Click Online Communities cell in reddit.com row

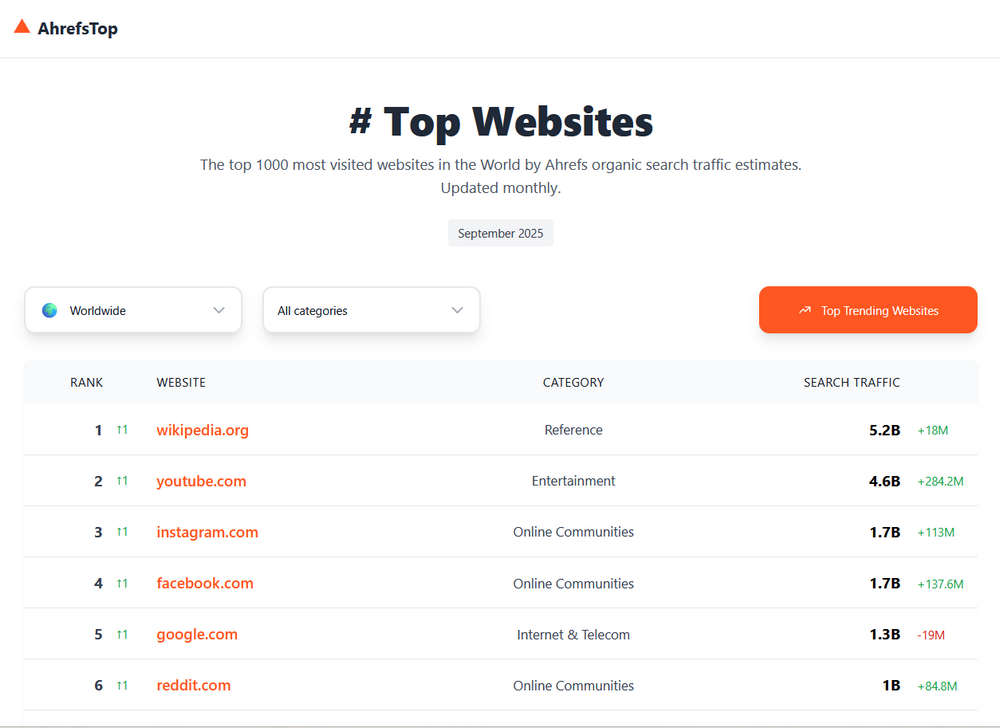click(x=573, y=685)
